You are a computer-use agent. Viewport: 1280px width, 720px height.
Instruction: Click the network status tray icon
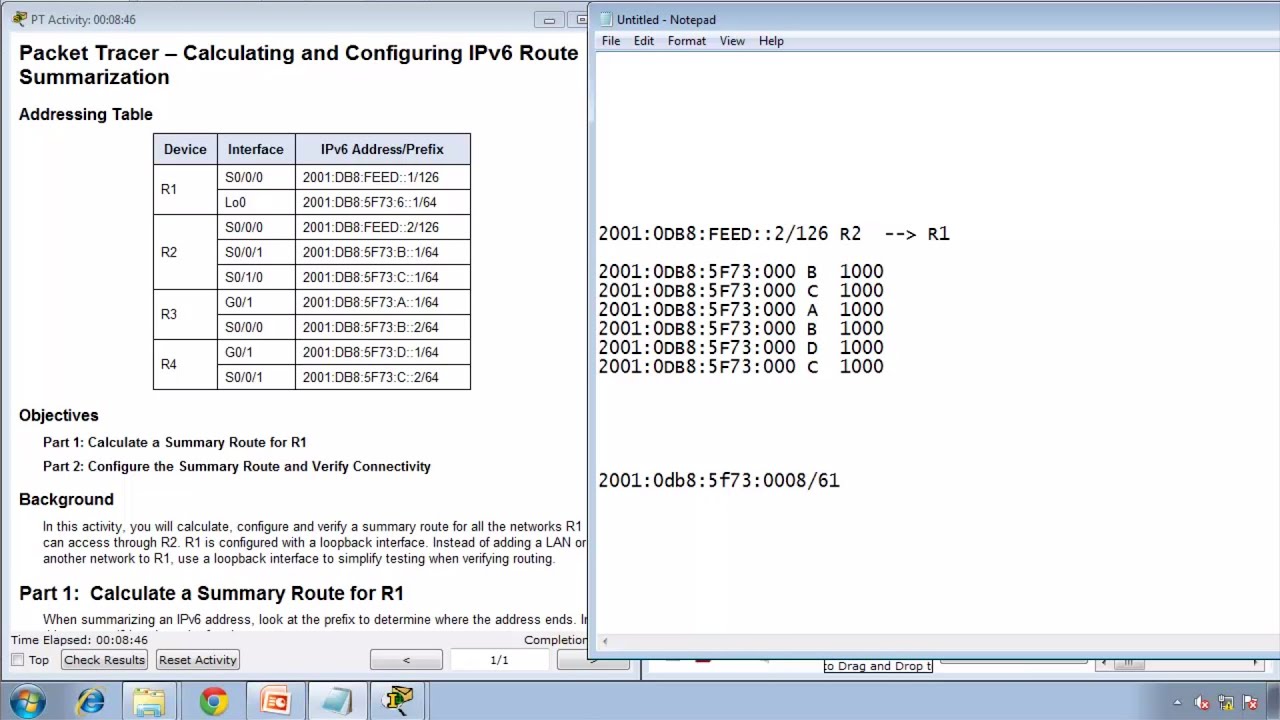pos(1226,702)
